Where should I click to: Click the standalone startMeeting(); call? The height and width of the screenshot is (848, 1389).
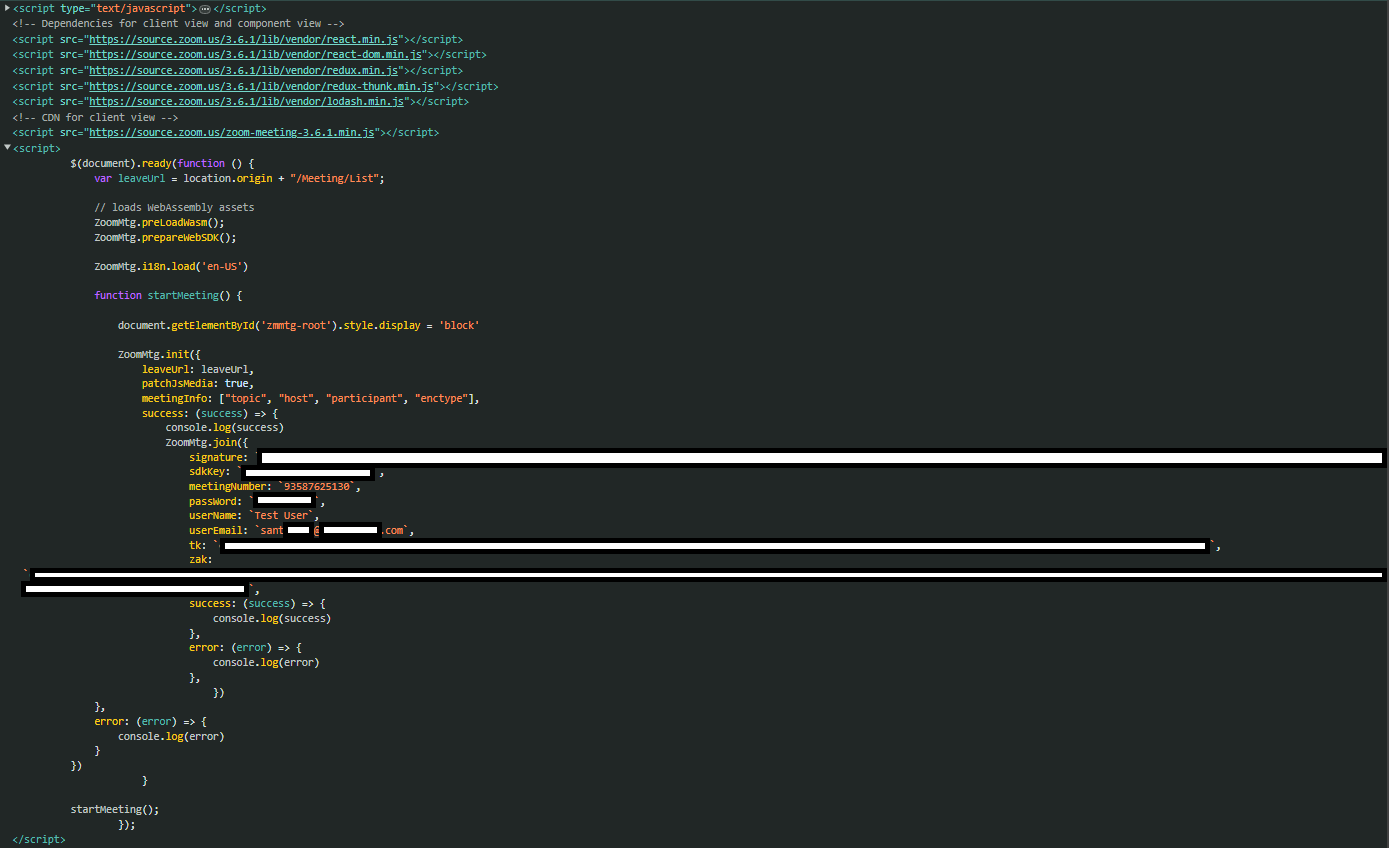115,809
